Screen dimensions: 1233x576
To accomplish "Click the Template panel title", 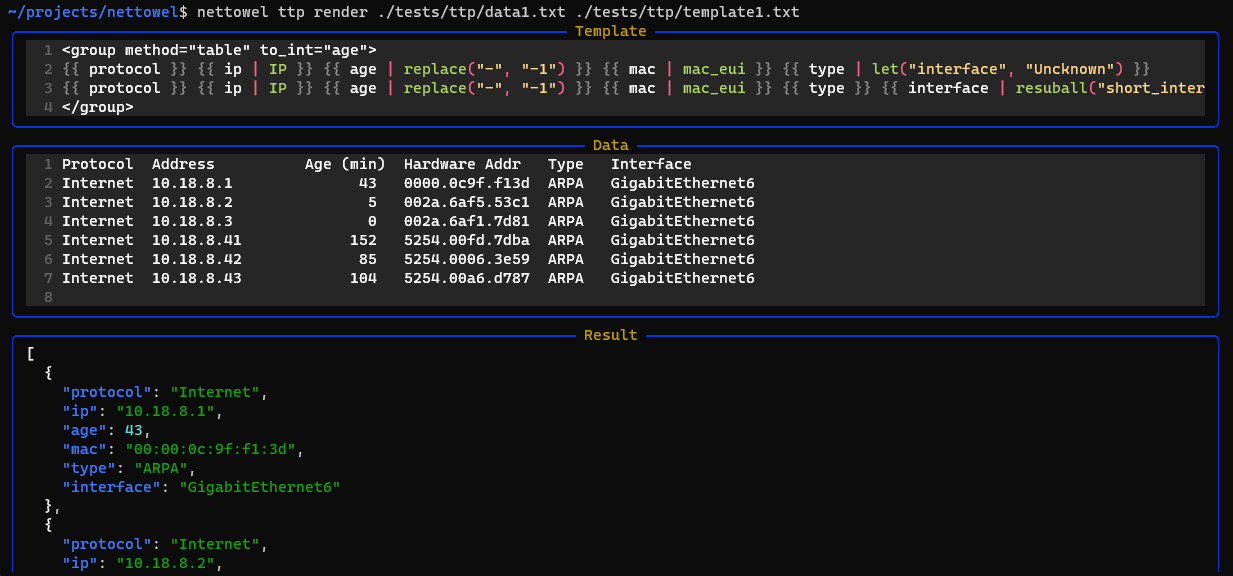I will pyautogui.click(x=610, y=30).
